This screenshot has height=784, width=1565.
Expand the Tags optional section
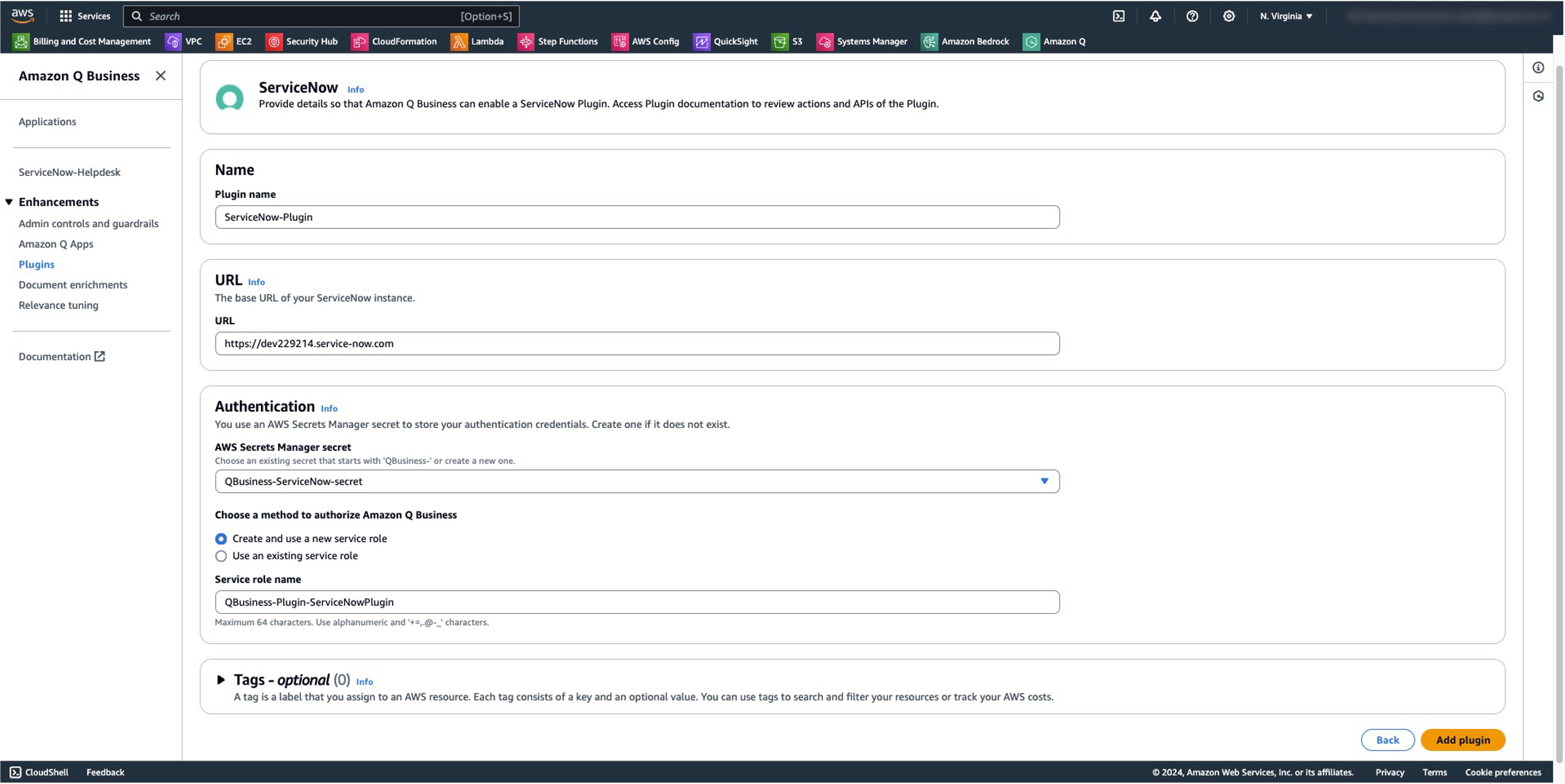click(x=220, y=680)
